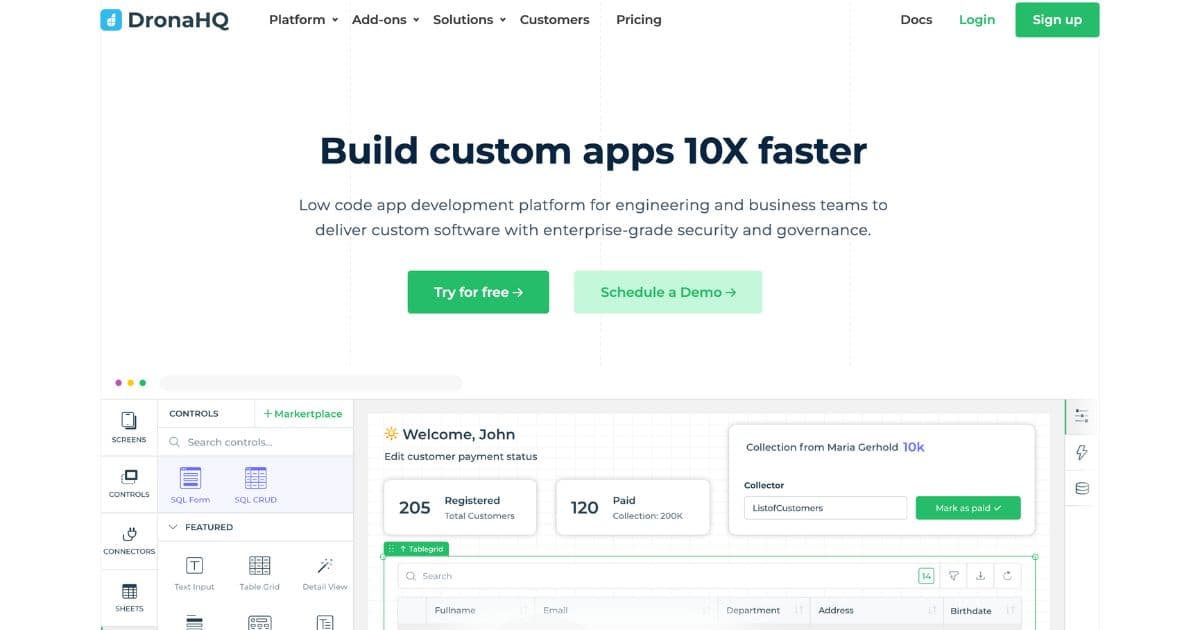Select the Table Grid control icon
The width and height of the screenshot is (1200, 630).
[x=259, y=566]
